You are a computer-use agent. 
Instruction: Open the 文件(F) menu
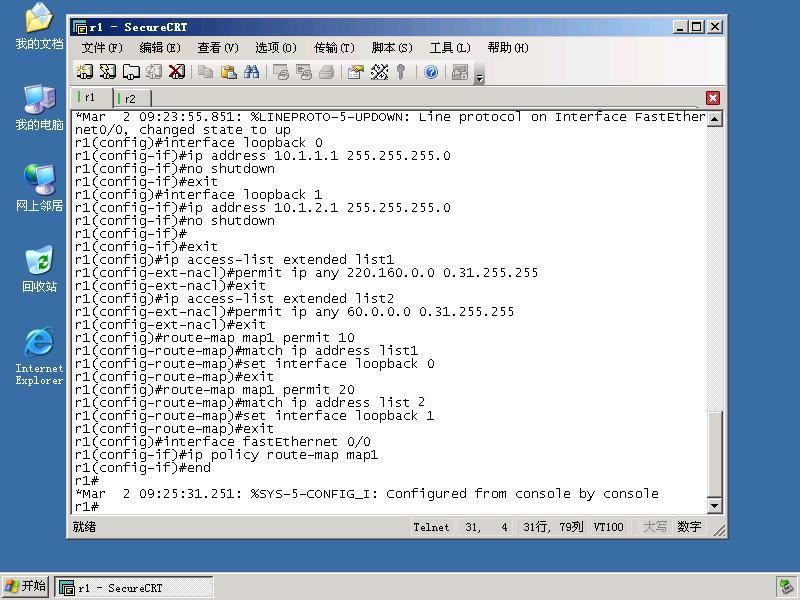[x=102, y=48]
